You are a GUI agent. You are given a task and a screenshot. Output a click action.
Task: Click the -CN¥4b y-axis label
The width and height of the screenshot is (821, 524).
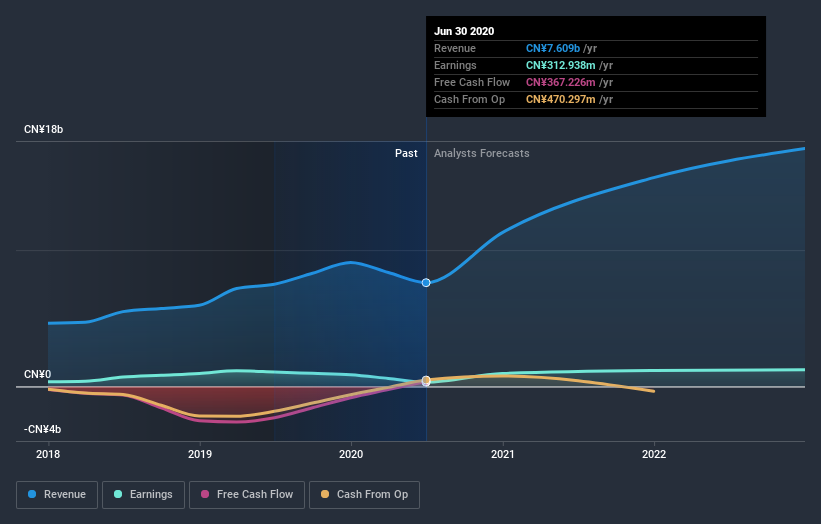42,429
